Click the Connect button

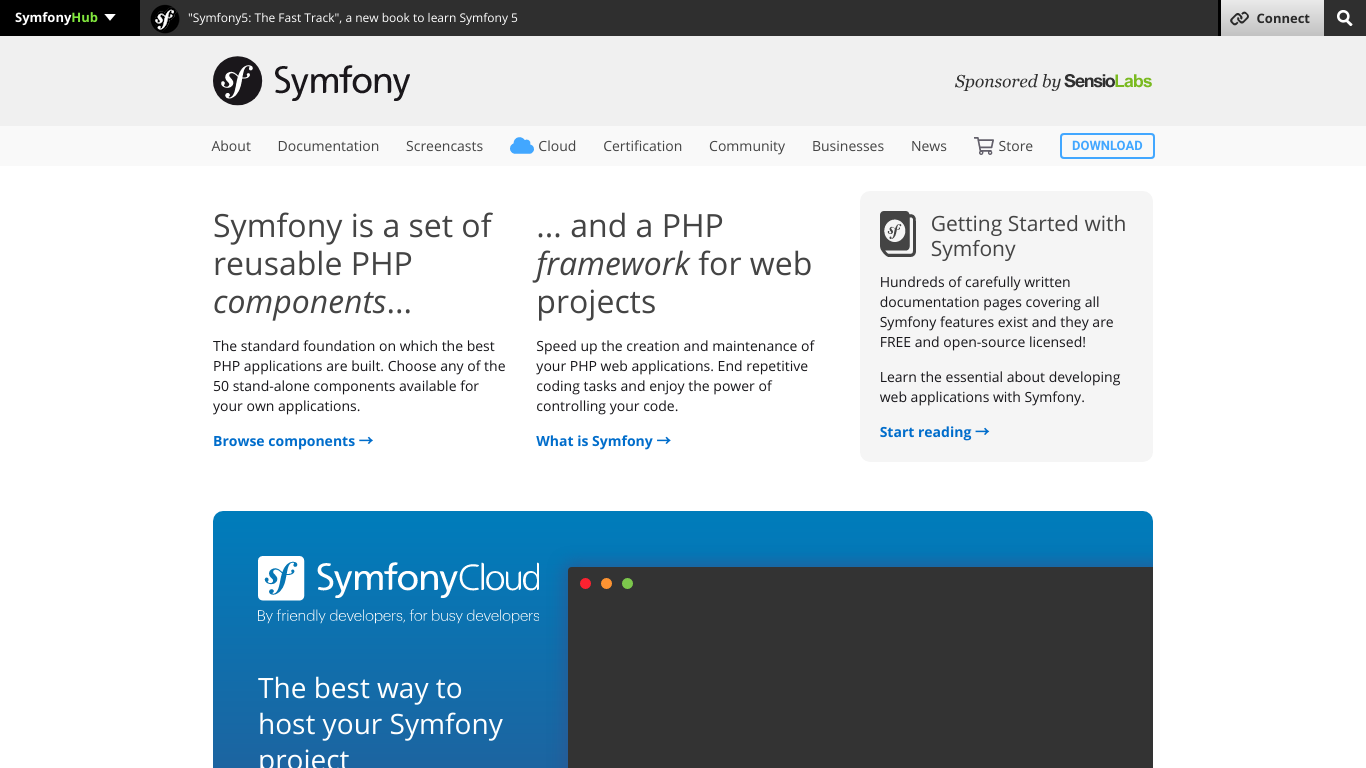coord(1272,18)
